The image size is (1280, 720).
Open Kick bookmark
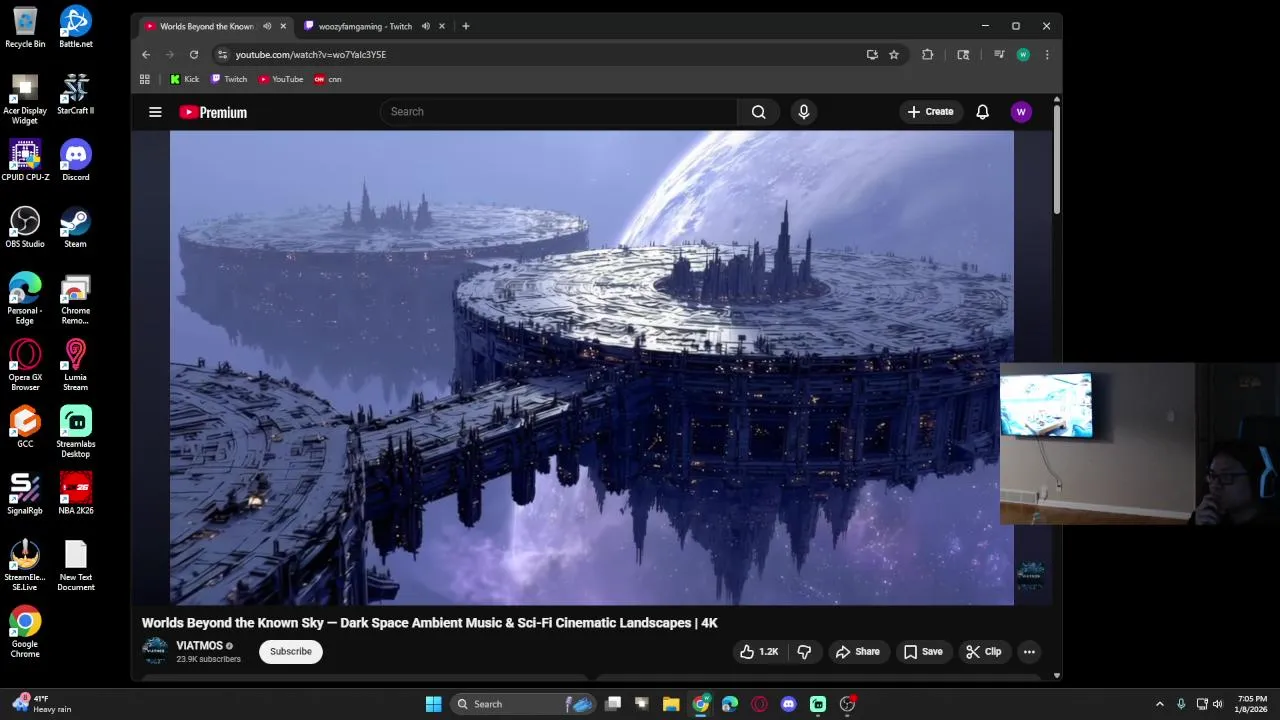coord(184,79)
